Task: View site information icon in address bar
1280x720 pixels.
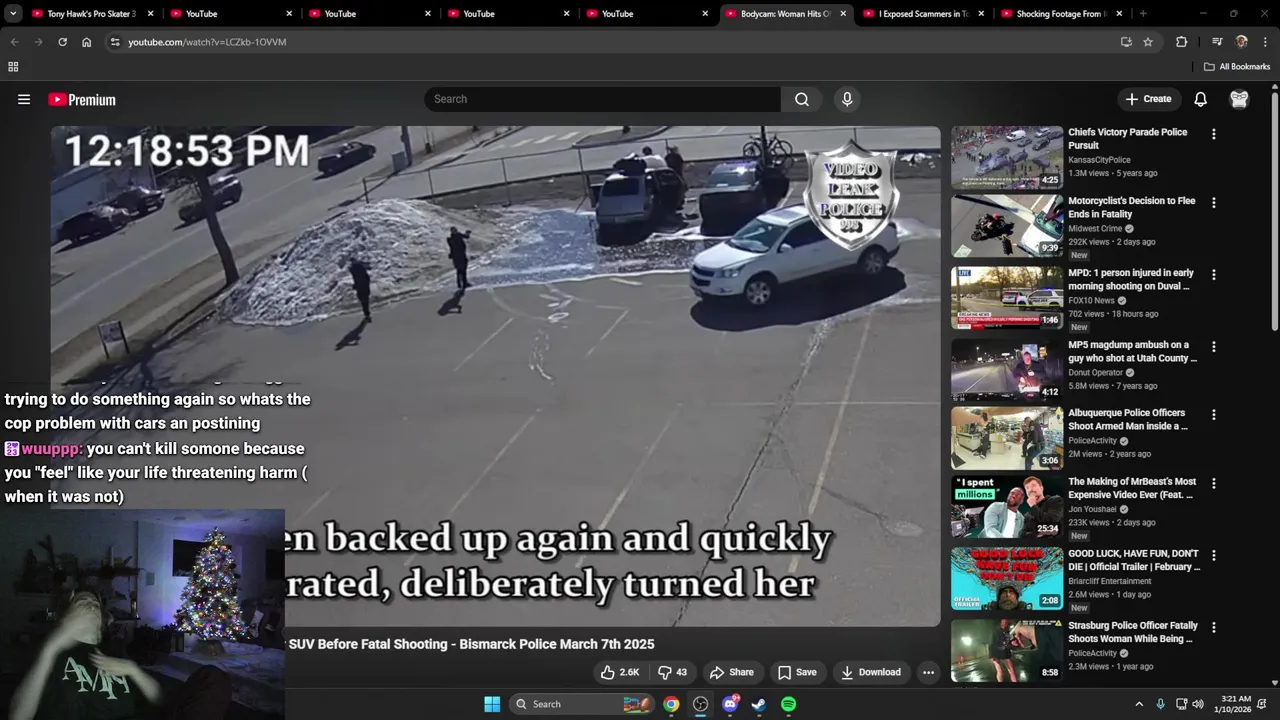Action: 115,42
